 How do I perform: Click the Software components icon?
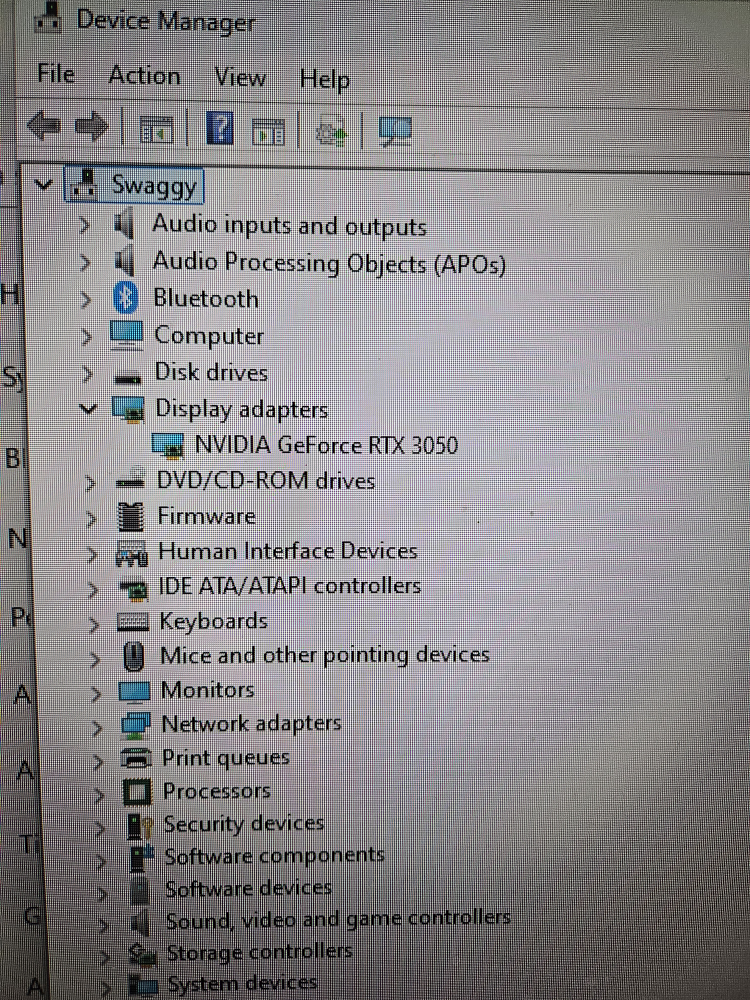tap(142, 857)
